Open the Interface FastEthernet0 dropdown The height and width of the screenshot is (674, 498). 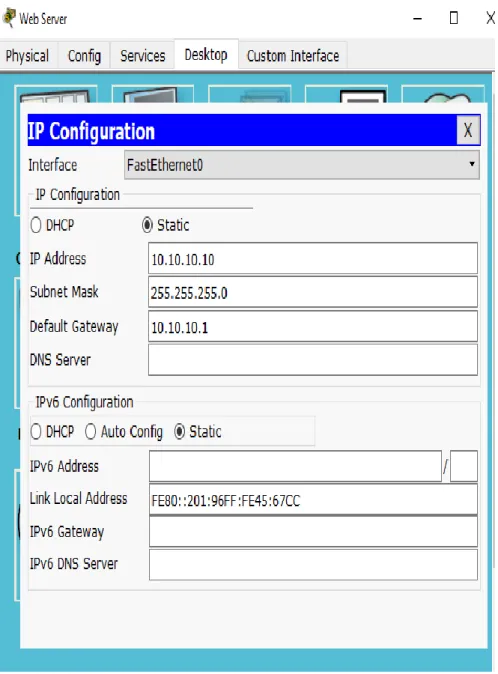tap(302, 165)
